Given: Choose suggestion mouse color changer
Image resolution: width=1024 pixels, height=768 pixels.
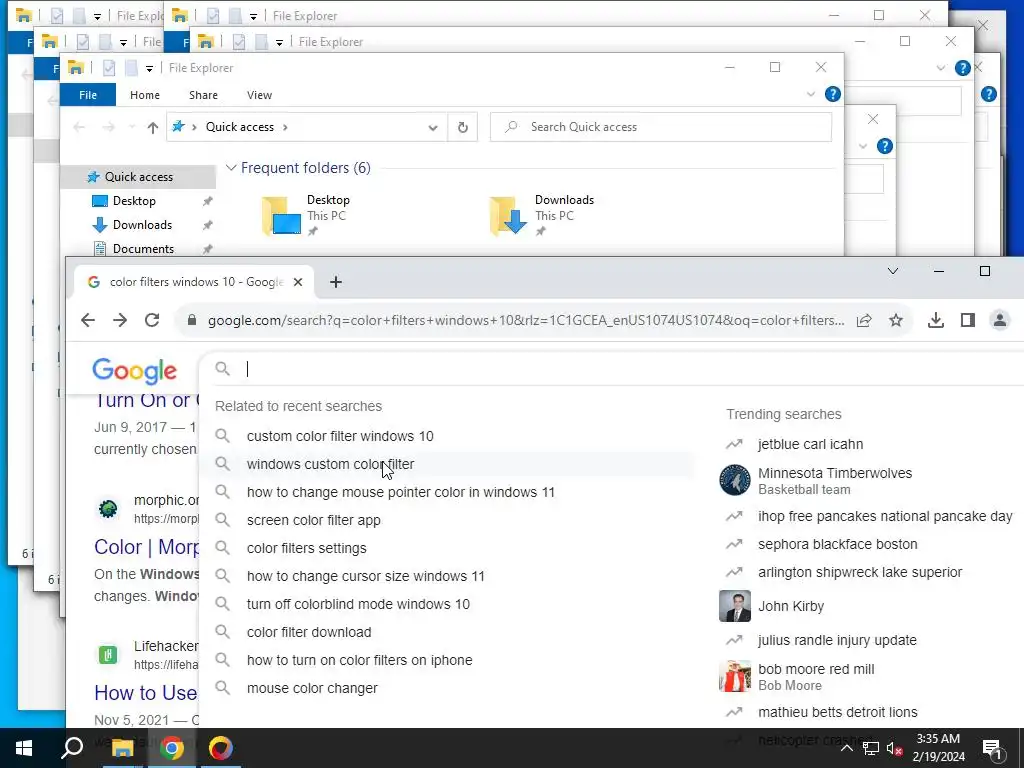Looking at the screenshot, I should pos(312,688).
